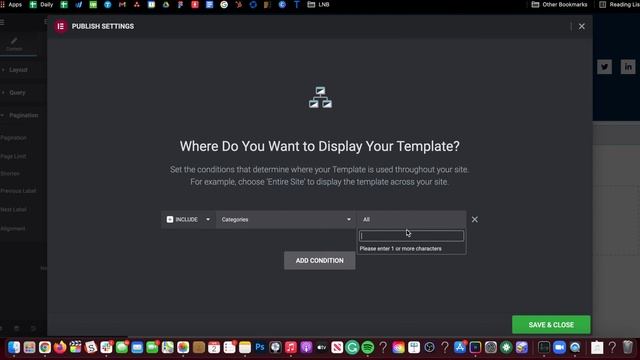The width and height of the screenshot is (640, 360).
Task: Open Photoshop from the dock
Action: tap(260, 347)
